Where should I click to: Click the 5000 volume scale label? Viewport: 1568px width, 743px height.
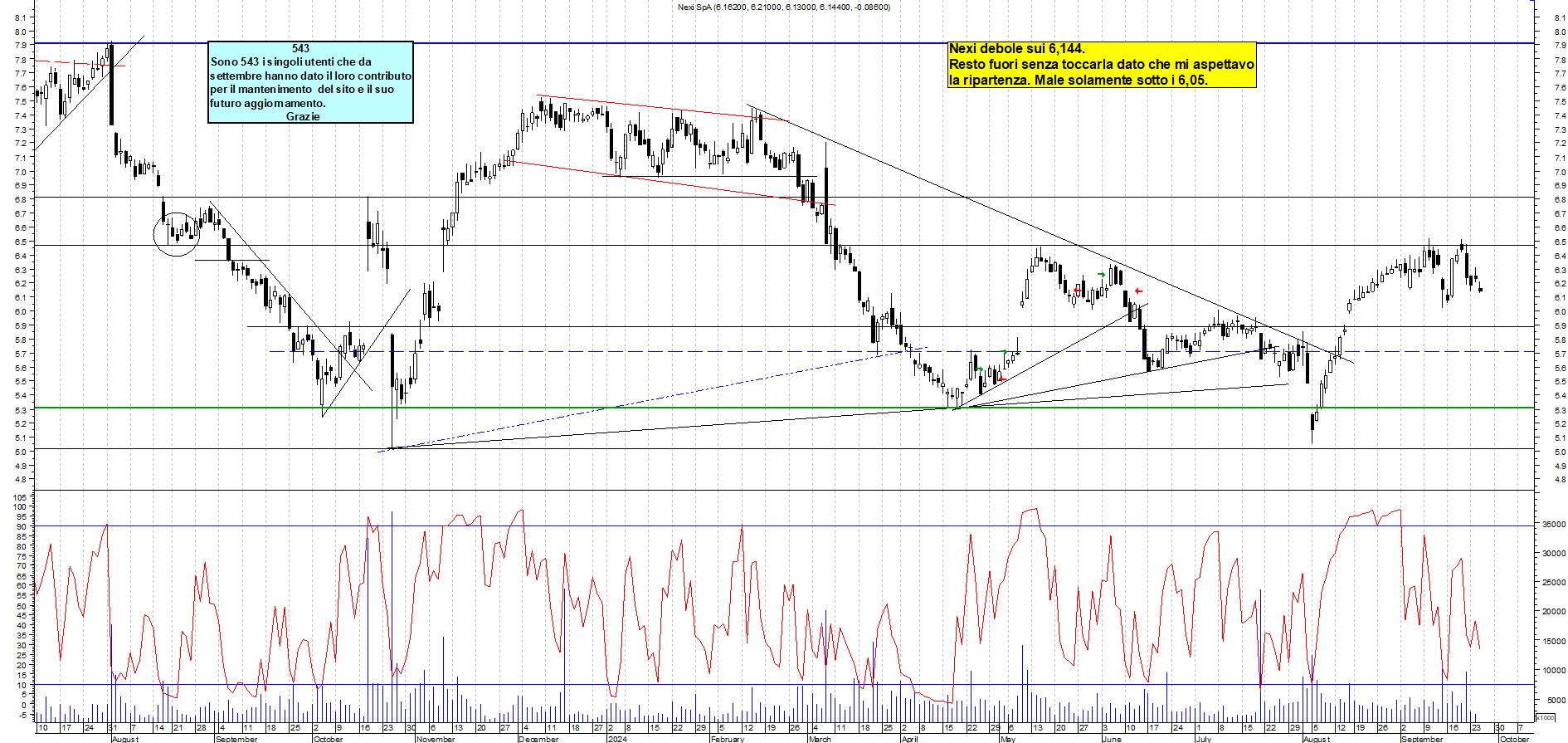click(x=1555, y=701)
